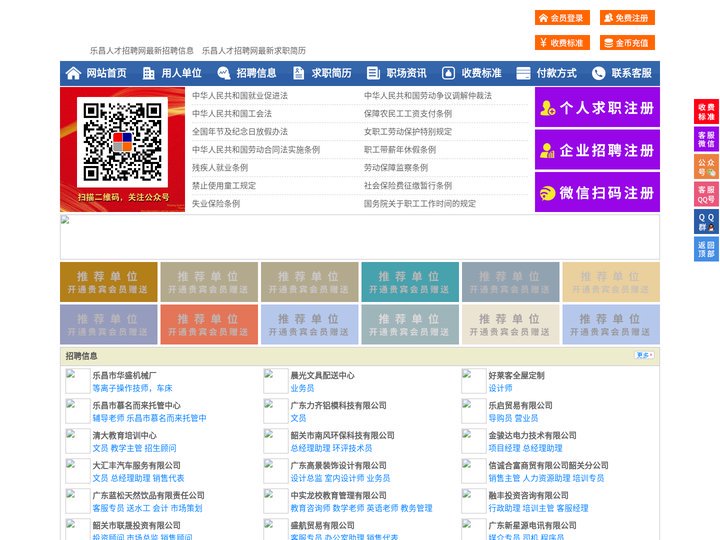Image resolution: width=720 pixels, height=540 pixels.
Task: Open company 大汇丰汽车服务有限公司
Action: (136, 465)
